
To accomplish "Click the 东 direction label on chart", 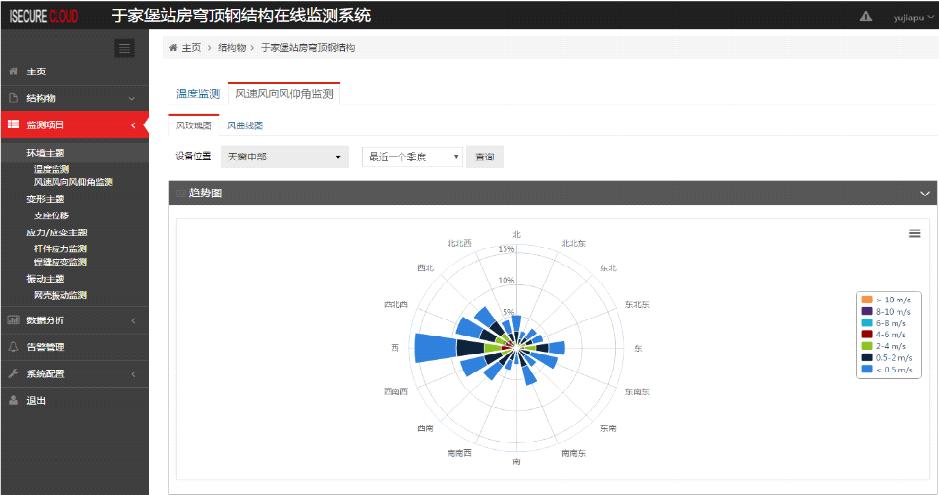I will point(638,348).
